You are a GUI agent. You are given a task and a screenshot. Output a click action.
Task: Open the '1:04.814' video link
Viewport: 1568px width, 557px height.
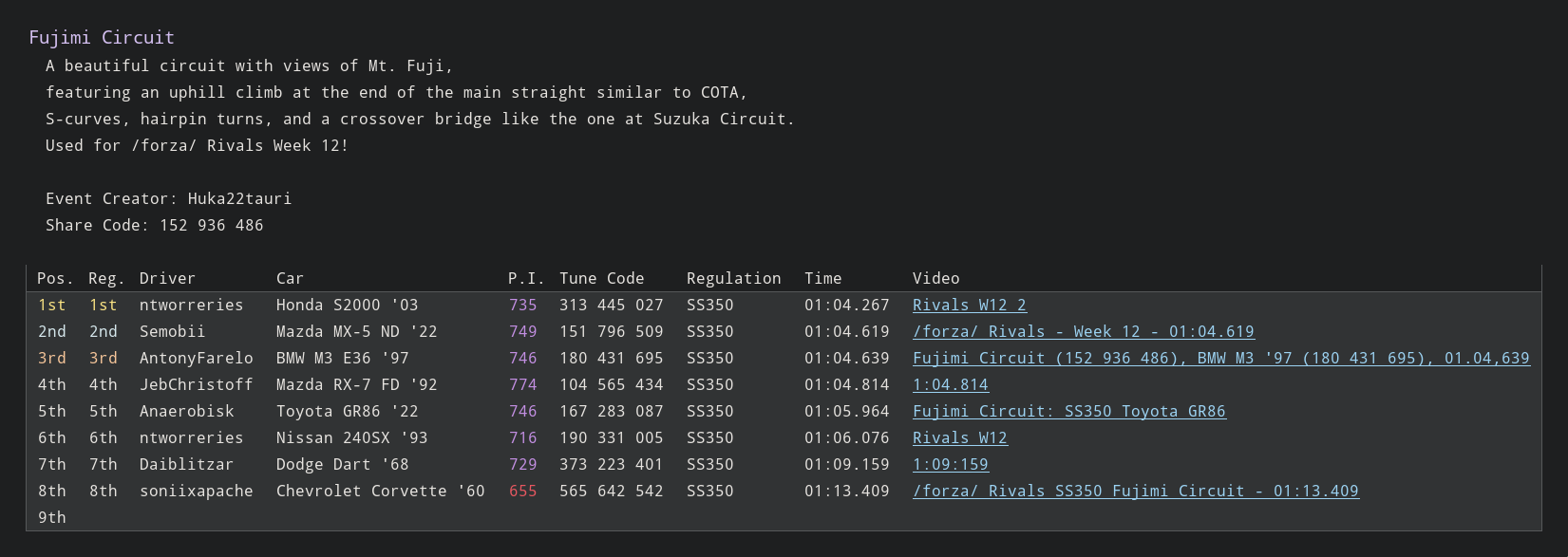[951, 384]
